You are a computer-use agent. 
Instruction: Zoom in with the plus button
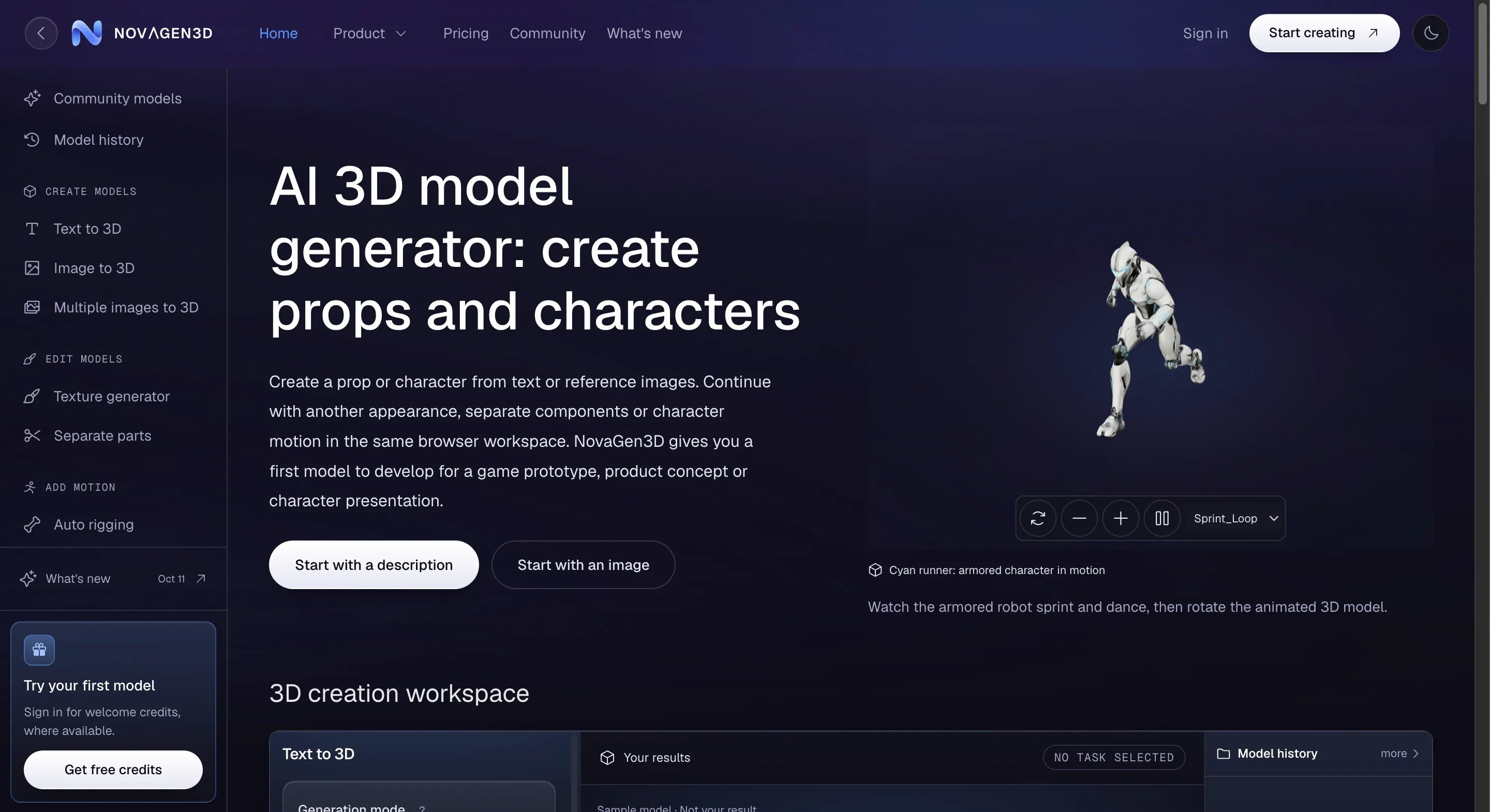1121,518
